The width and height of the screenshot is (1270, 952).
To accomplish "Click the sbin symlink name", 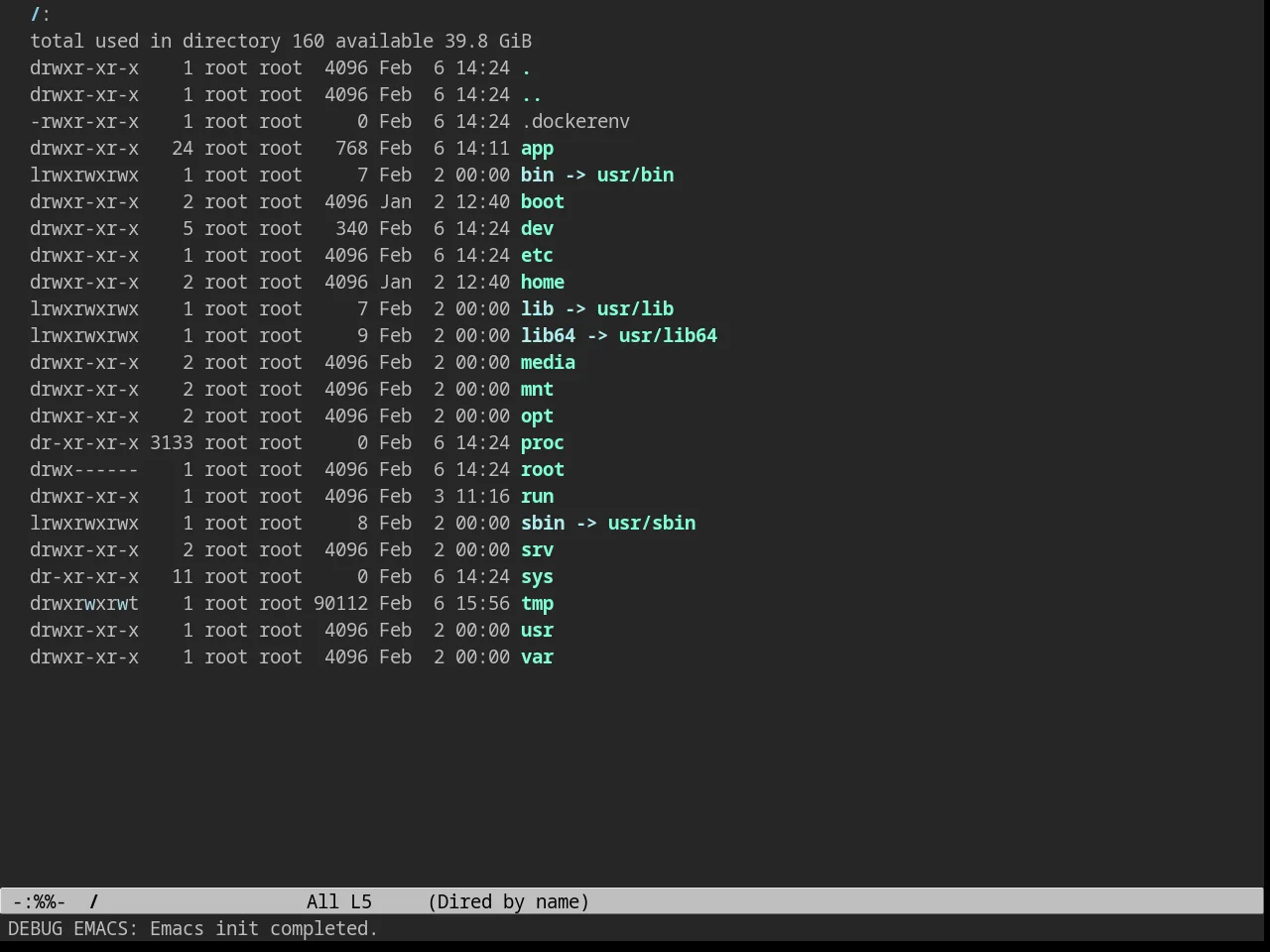I will [x=543, y=524].
